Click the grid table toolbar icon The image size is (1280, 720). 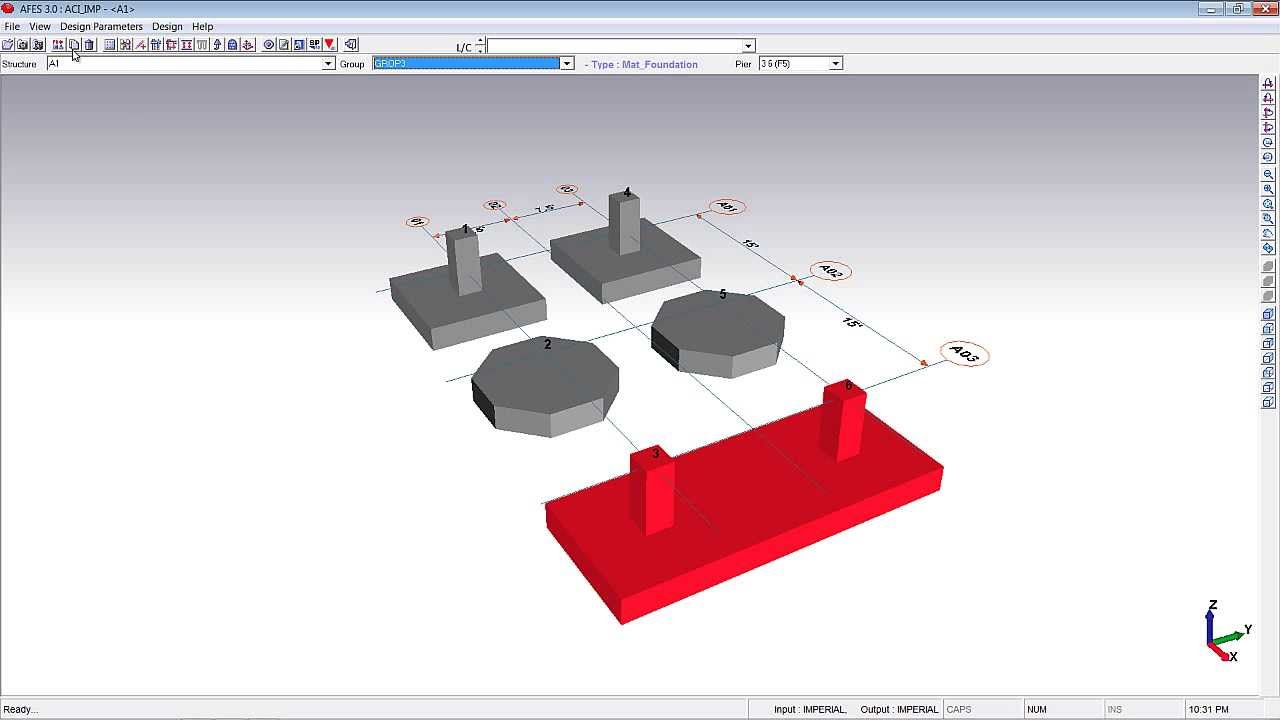(x=110, y=45)
